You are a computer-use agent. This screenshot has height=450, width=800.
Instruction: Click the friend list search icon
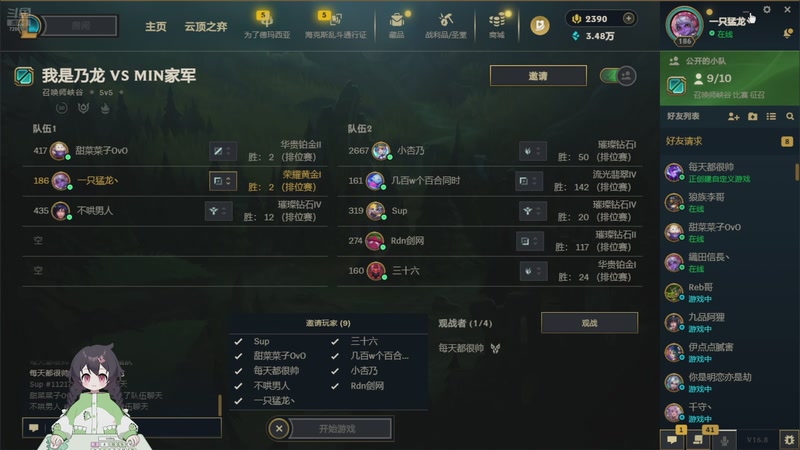coord(790,117)
